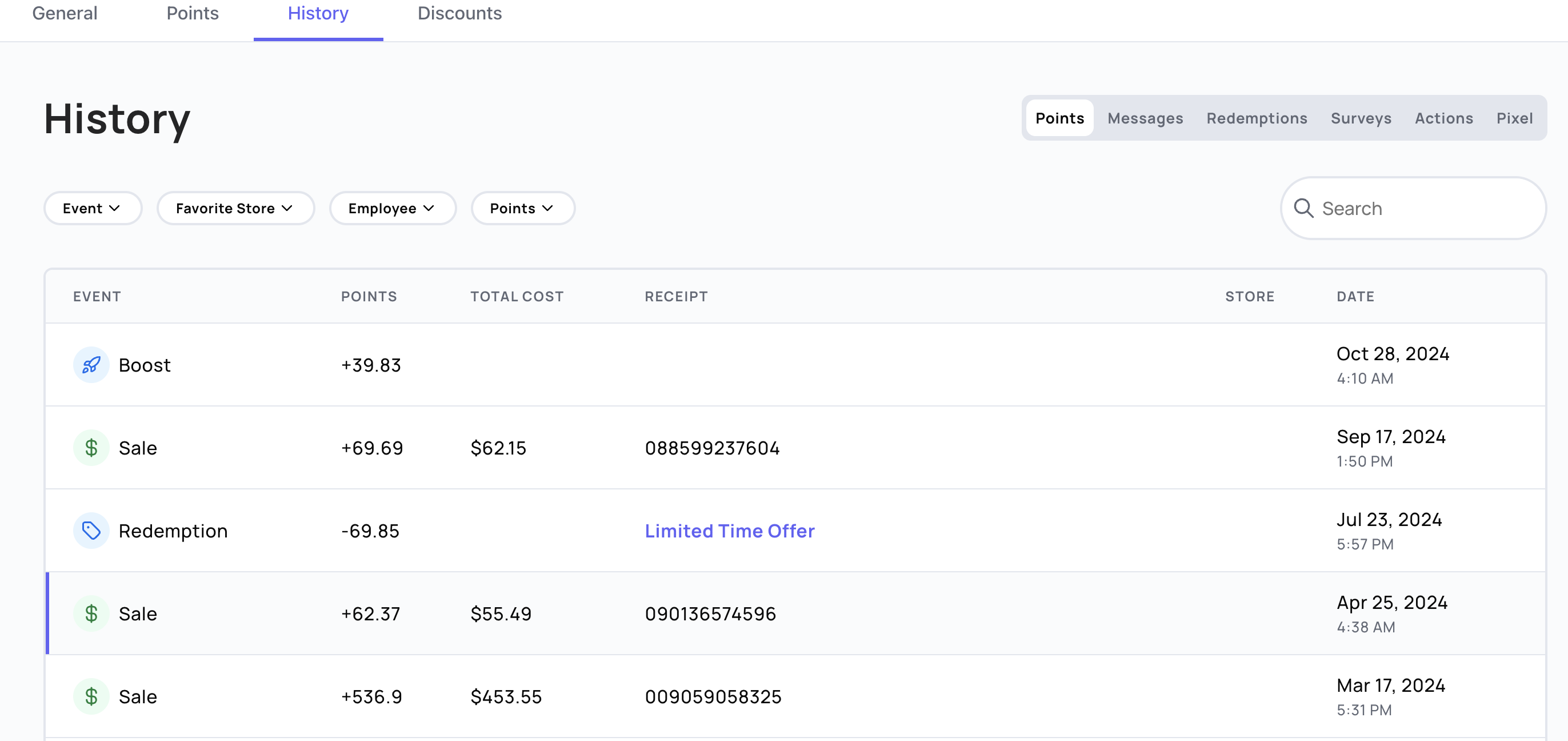Click the magnifier icon in the search box
Image resolution: width=1568 pixels, height=741 pixels.
coord(1303,208)
